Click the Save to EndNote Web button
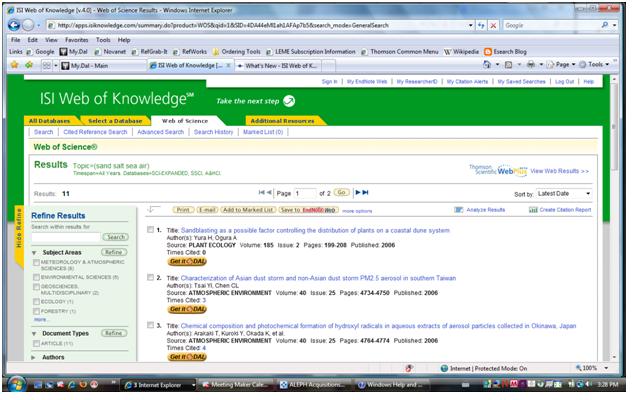Screen dimensions: 640x400 (308, 210)
